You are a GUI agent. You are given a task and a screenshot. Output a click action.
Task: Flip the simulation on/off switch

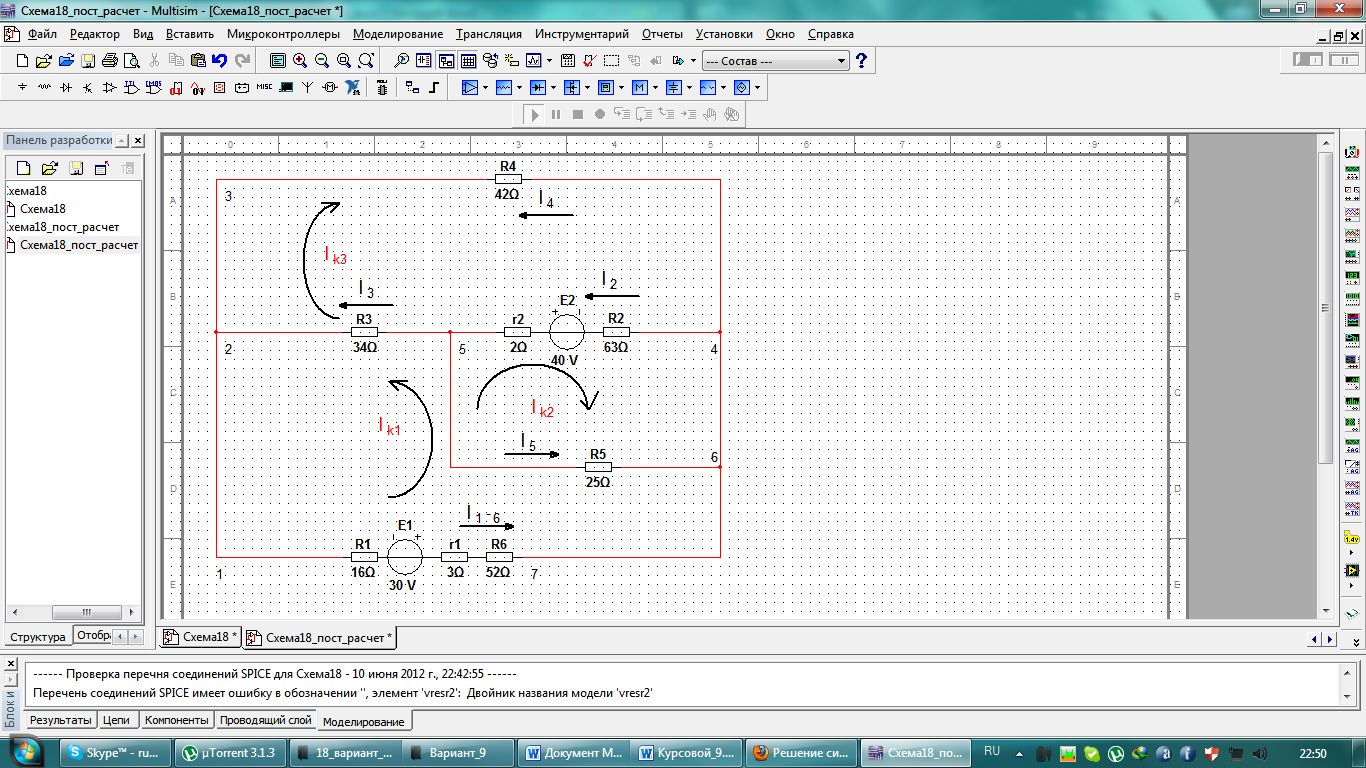click(x=1308, y=60)
